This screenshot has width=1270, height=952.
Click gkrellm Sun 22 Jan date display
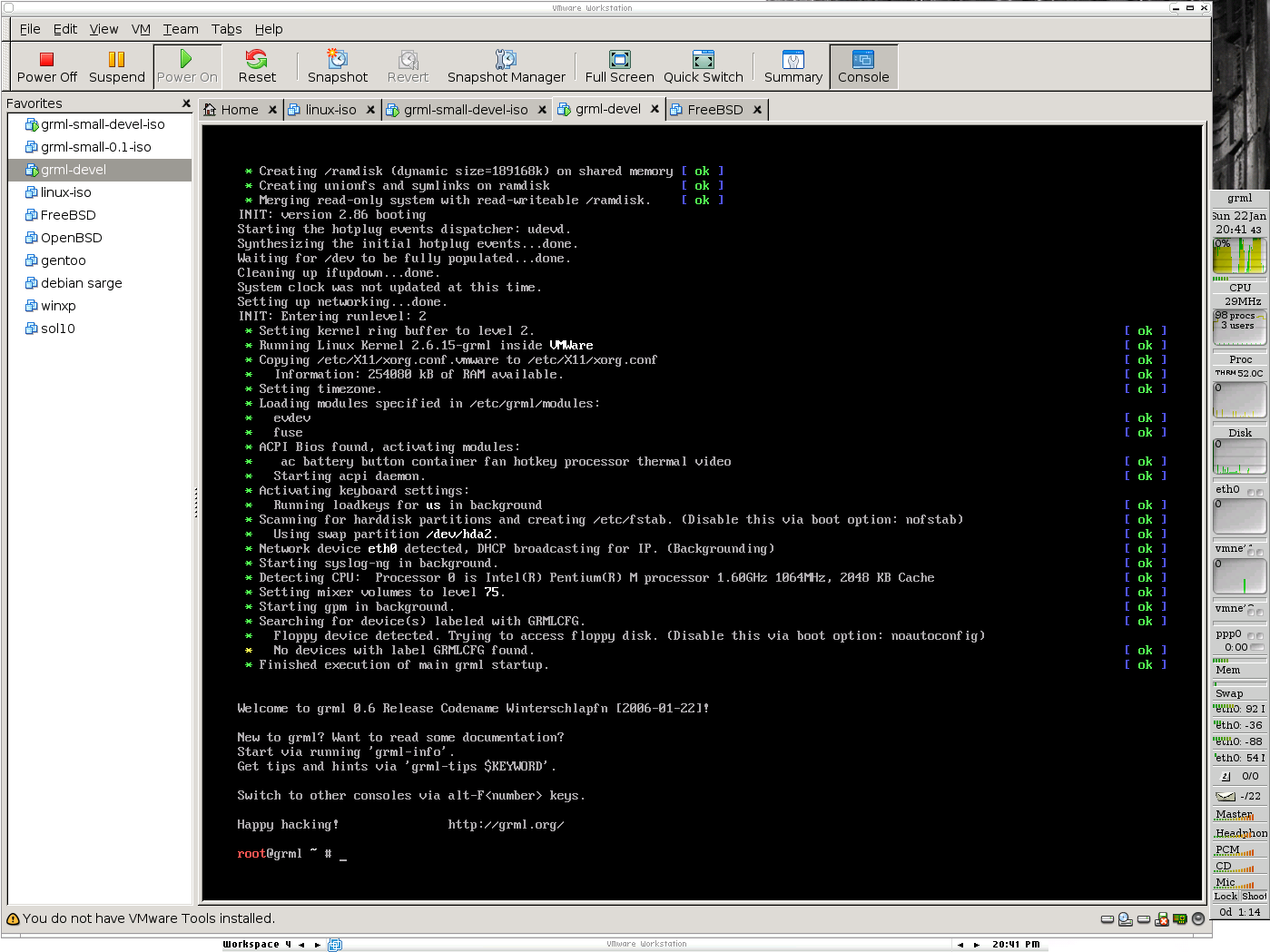click(1240, 216)
